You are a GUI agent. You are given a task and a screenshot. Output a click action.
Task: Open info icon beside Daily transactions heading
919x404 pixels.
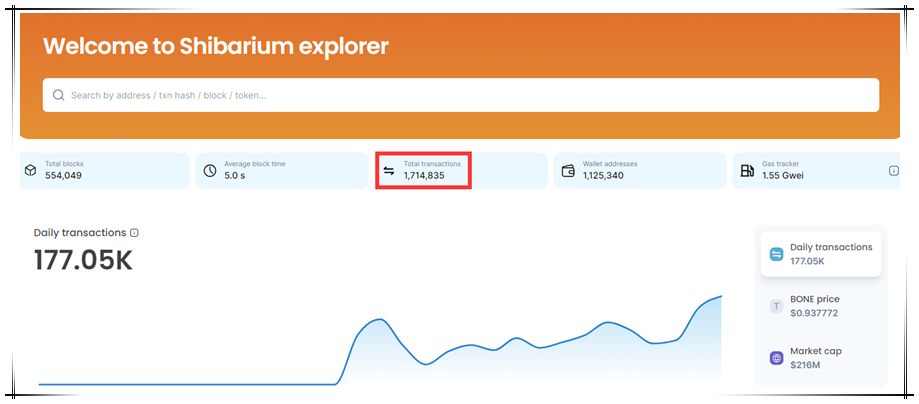pos(135,233)
